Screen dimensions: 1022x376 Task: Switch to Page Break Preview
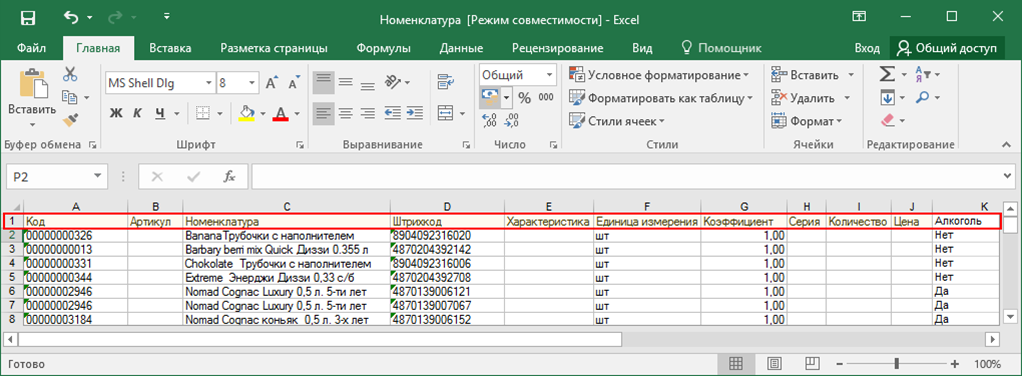[812, 363]
